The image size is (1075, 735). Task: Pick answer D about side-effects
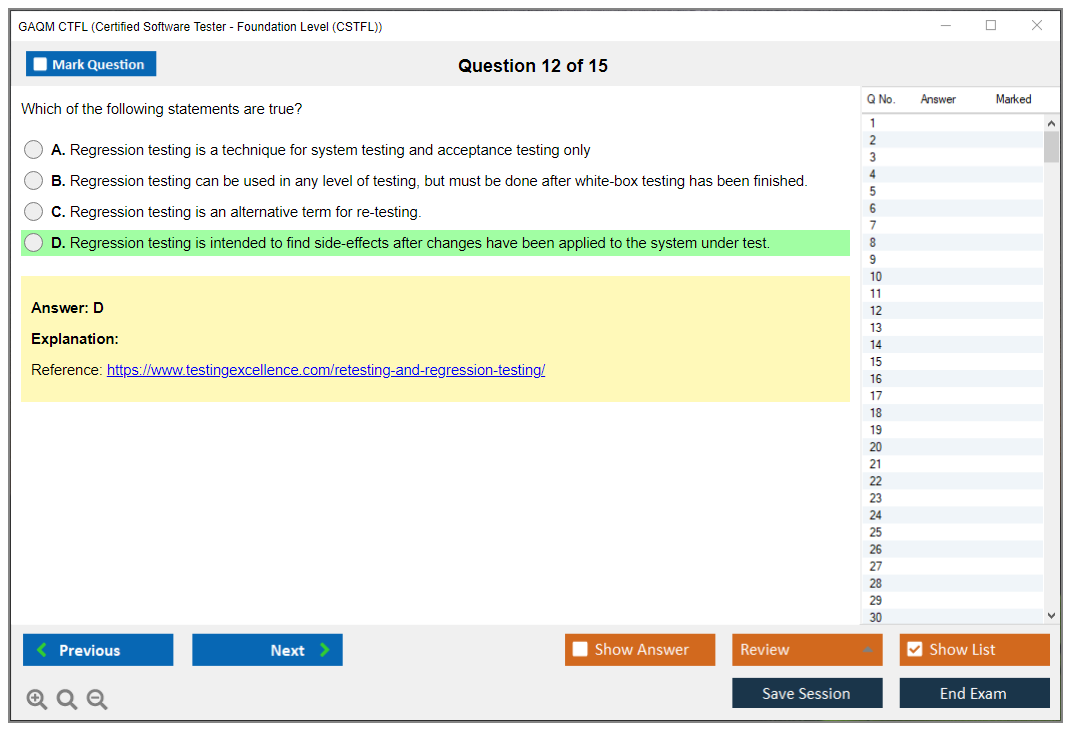pyautogui.click(x=34, y=243)
